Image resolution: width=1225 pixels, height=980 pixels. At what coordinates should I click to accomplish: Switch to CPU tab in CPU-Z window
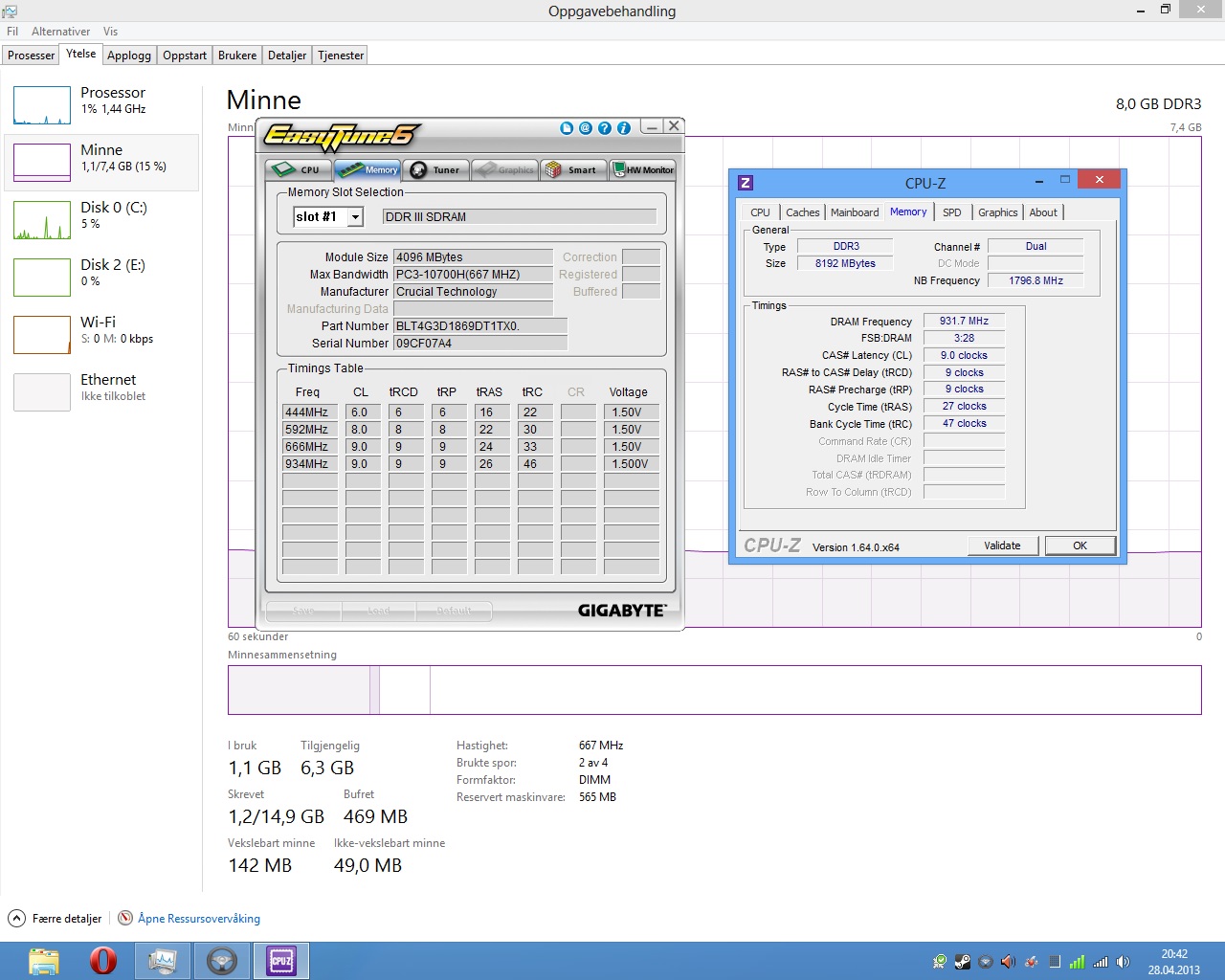point(760,212)
